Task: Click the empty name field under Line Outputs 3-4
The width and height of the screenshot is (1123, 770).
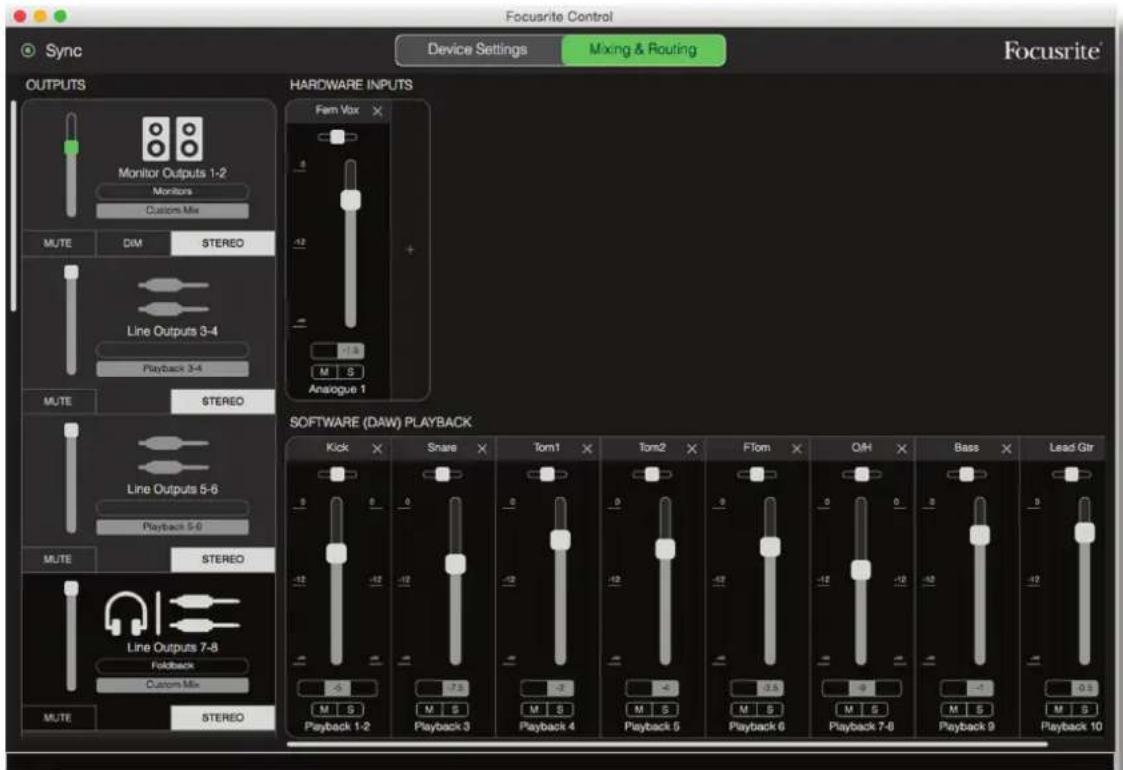Action: coord(173,350)
